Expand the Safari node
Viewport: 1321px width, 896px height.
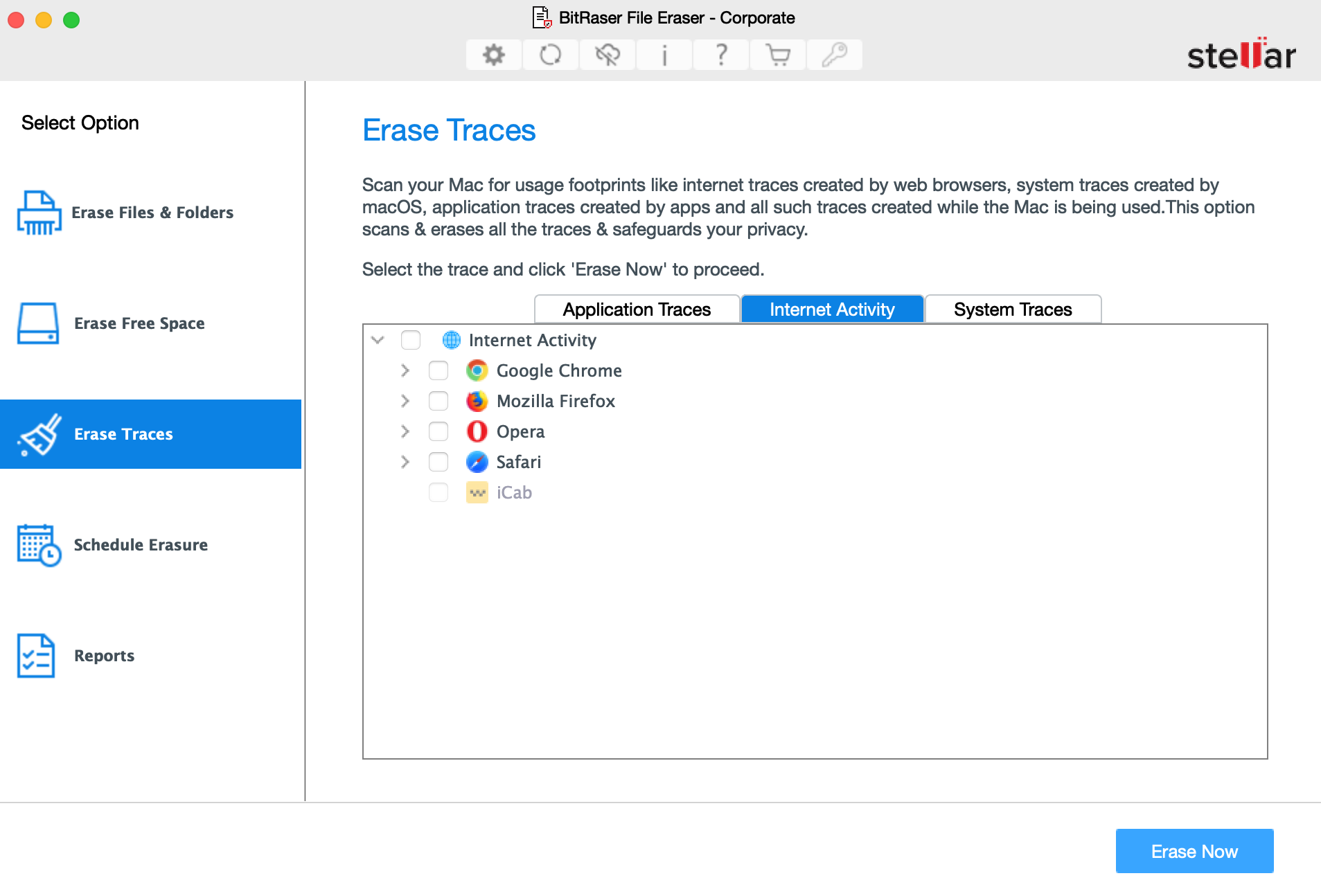click(405, 462)
